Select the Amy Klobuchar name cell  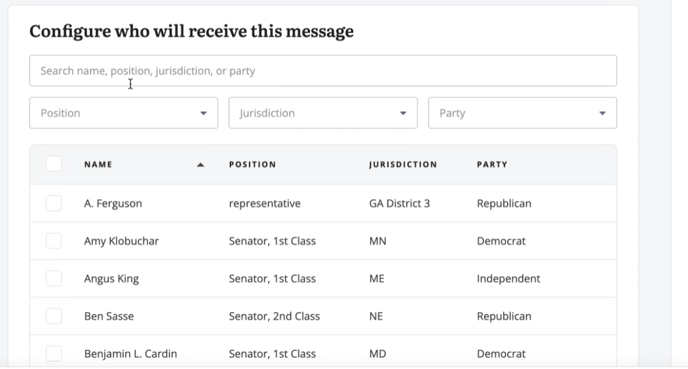[122, 241]
